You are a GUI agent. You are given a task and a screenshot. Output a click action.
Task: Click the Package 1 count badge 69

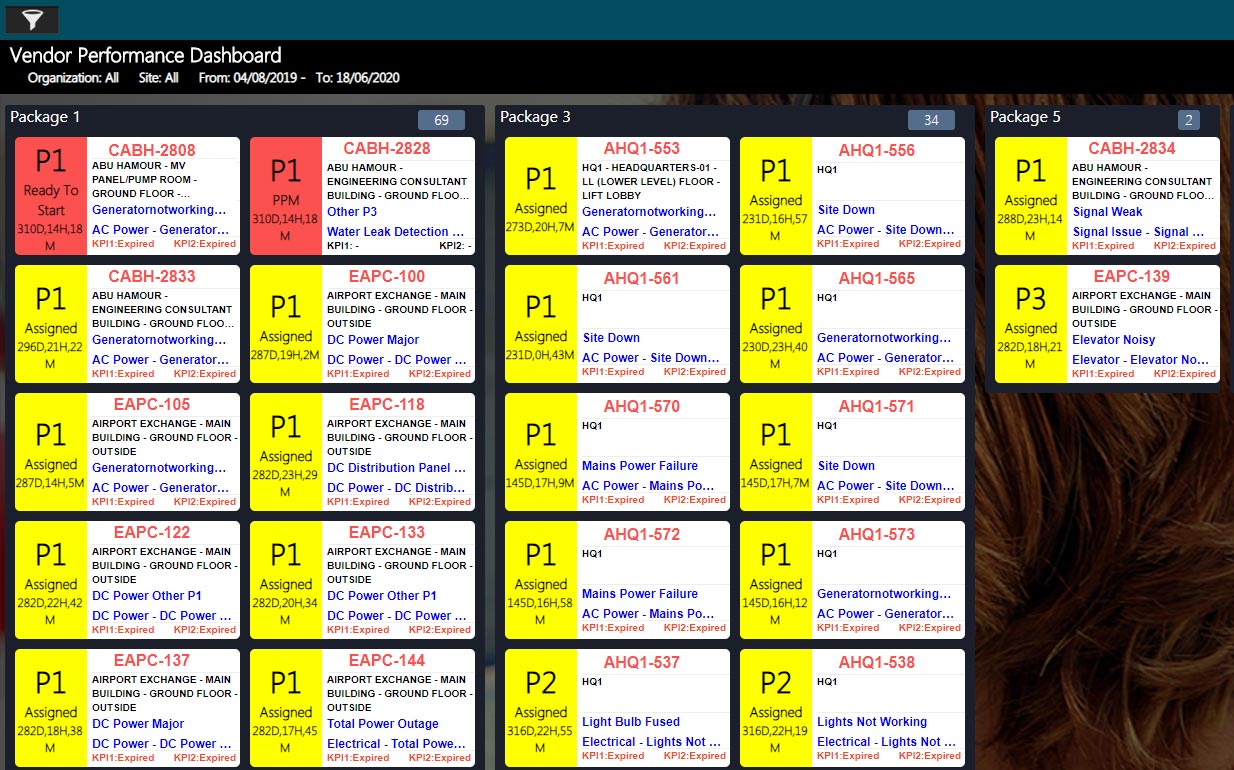(441, 120)
